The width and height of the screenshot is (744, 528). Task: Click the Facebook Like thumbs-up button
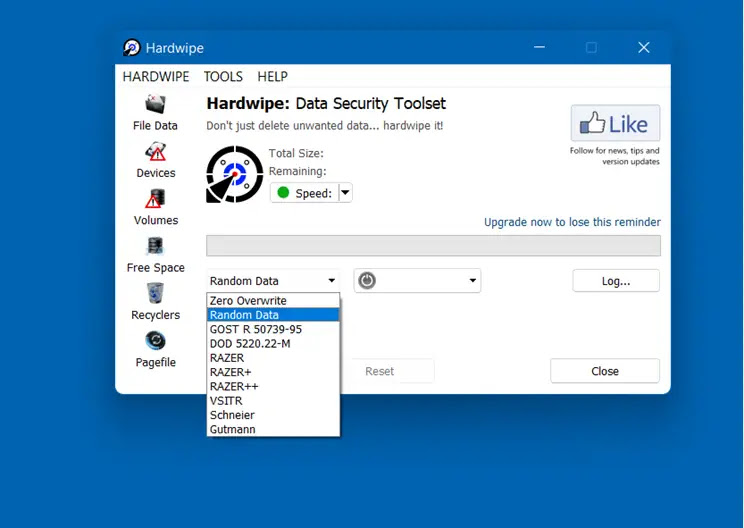(x=615, y=123)
